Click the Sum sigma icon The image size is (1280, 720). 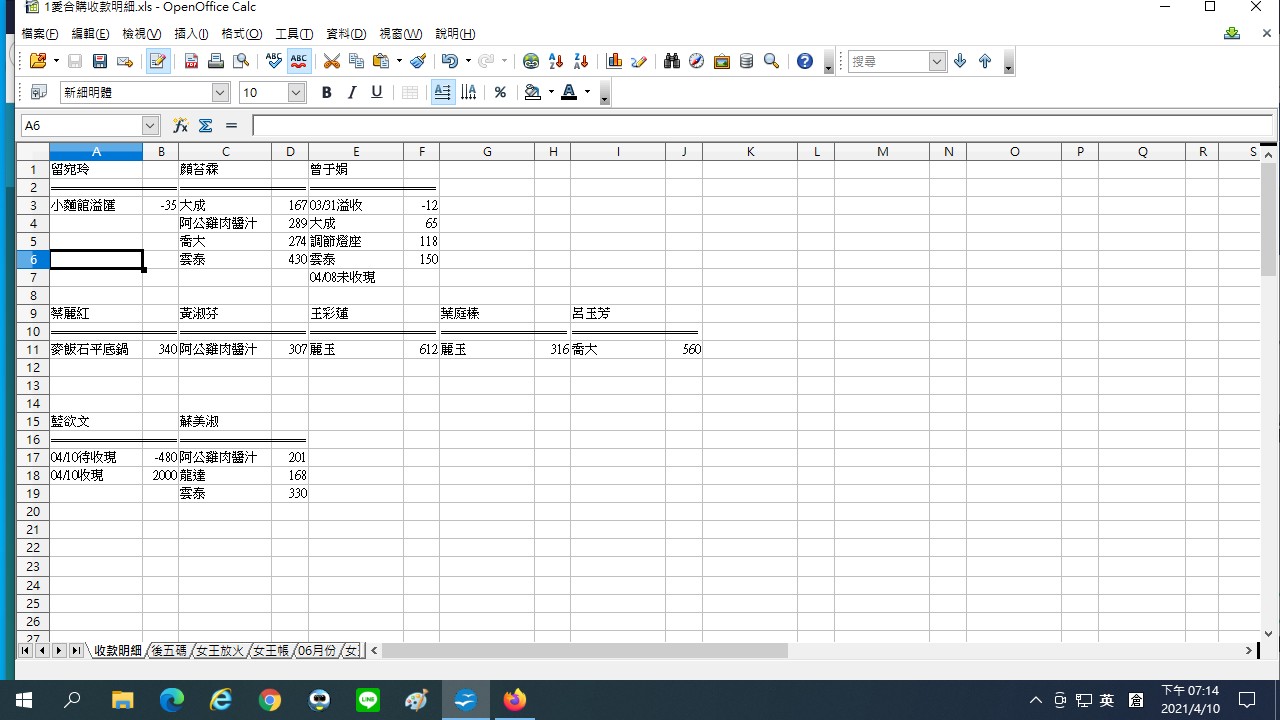(x=206, y=126)
